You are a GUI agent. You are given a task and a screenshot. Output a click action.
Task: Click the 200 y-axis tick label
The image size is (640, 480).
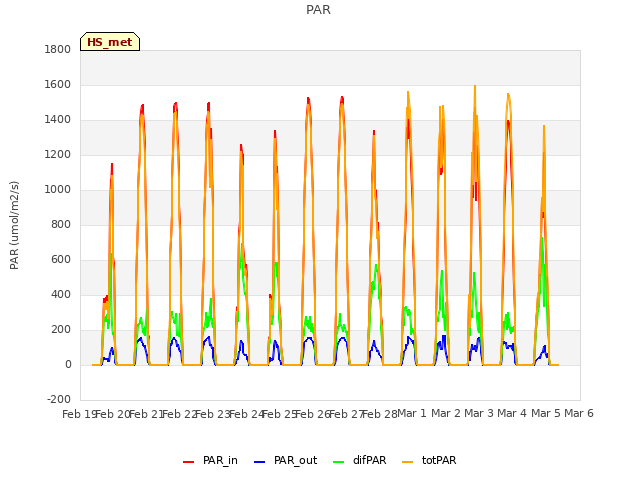tap(61, 330)
